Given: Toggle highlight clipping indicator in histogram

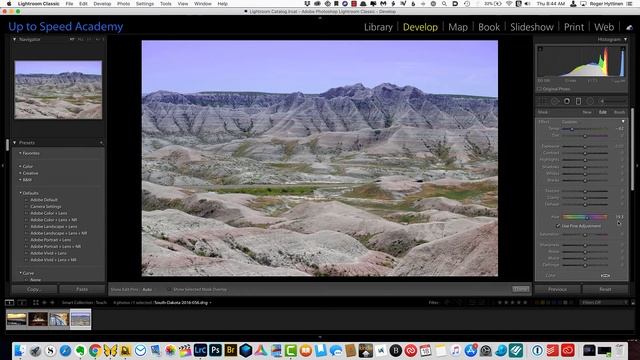Looking at the screenshot, I should [x=623, y=49].
